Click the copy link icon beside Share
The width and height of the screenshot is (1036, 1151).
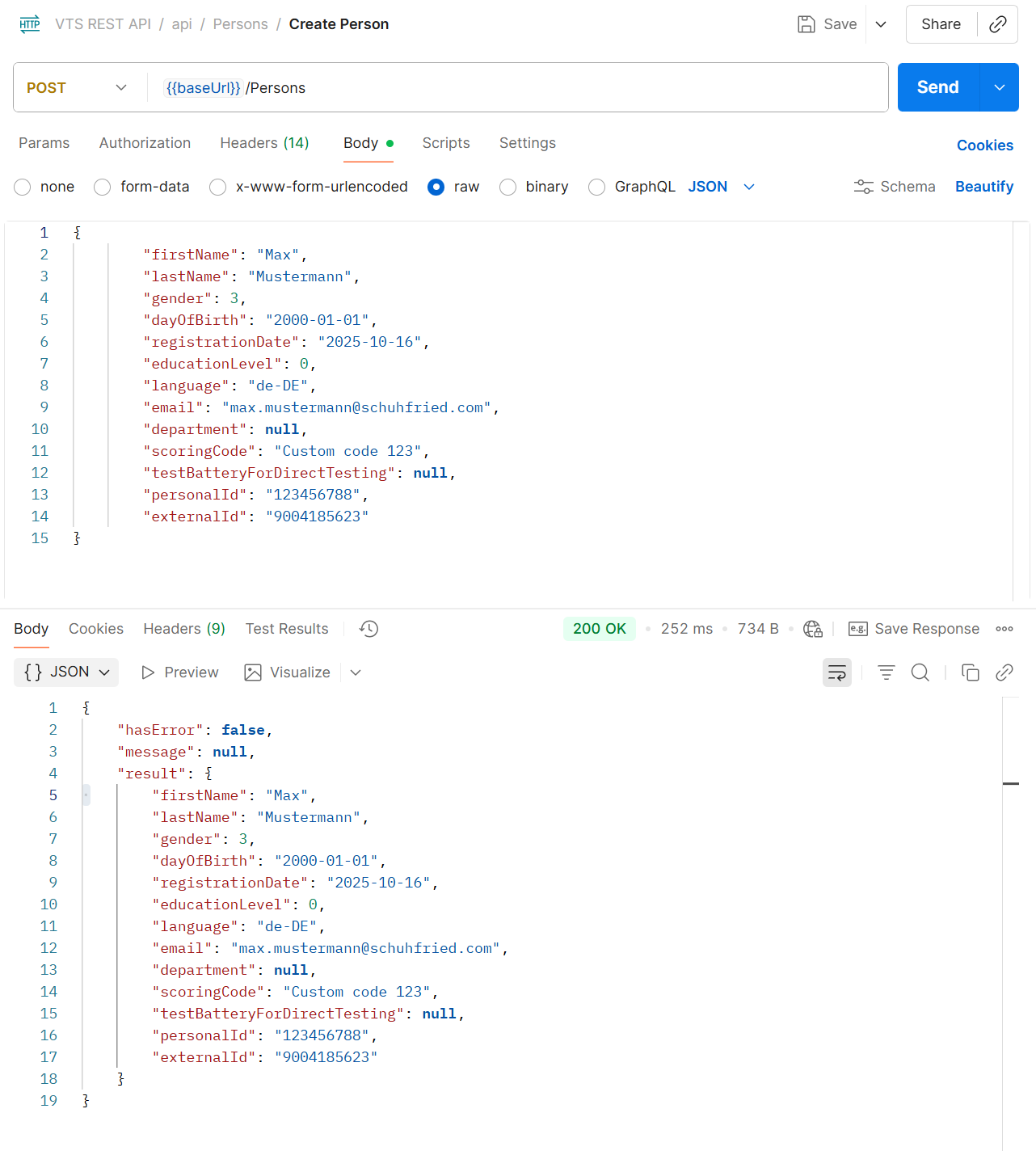[x=998, y=24]
